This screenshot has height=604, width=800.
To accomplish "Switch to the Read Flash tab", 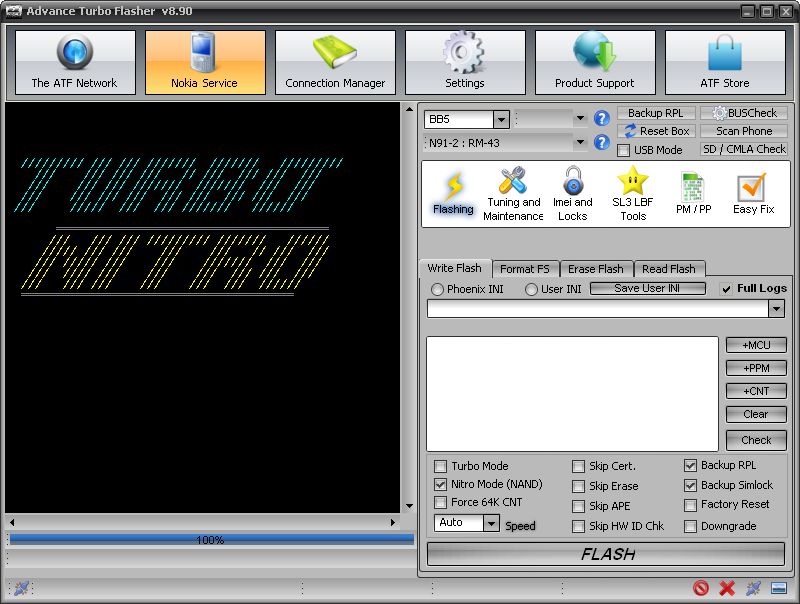I will [x=669, y=269].
